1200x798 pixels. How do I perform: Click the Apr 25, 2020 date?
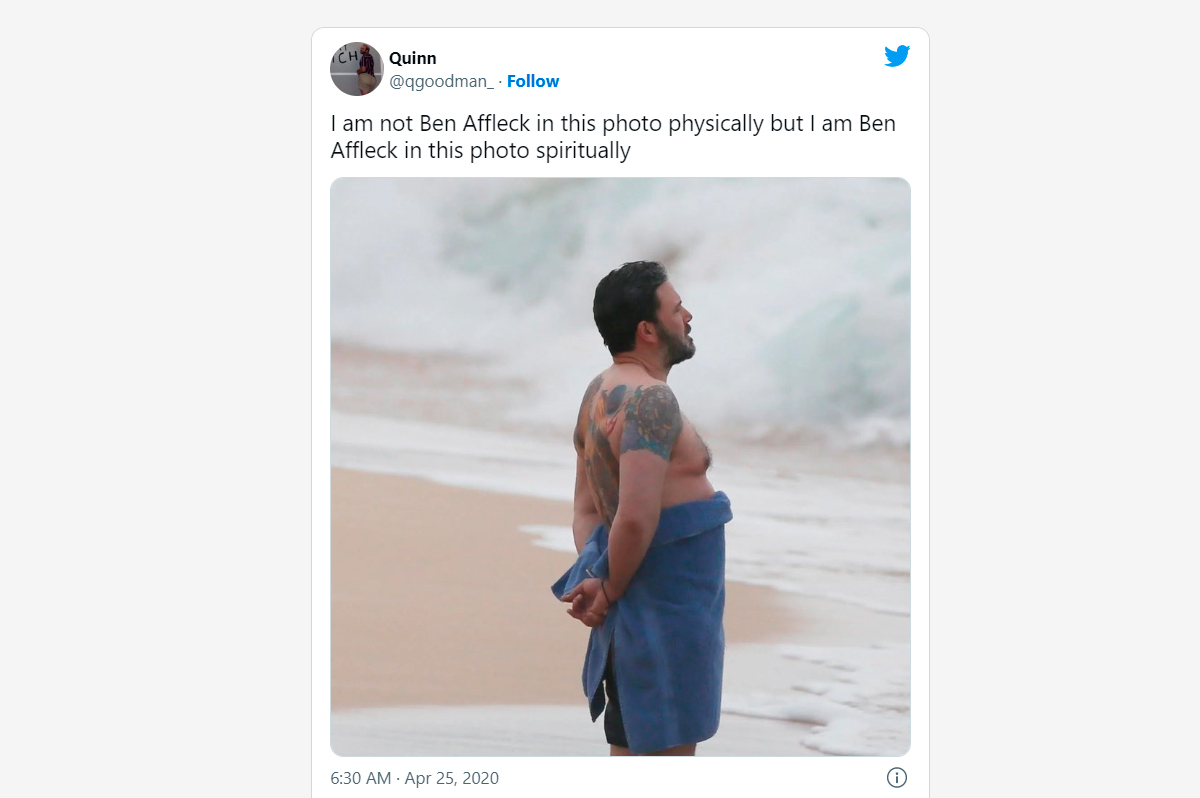pos(453,778)
